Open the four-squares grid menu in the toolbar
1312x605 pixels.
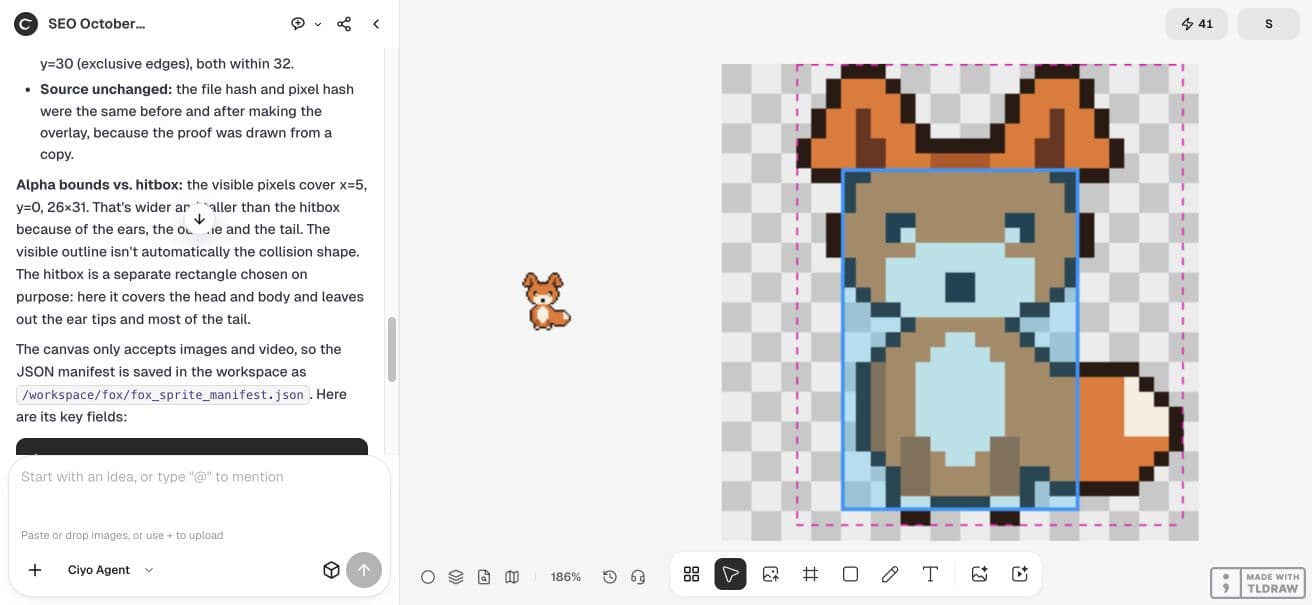click(x=691, y=574)
